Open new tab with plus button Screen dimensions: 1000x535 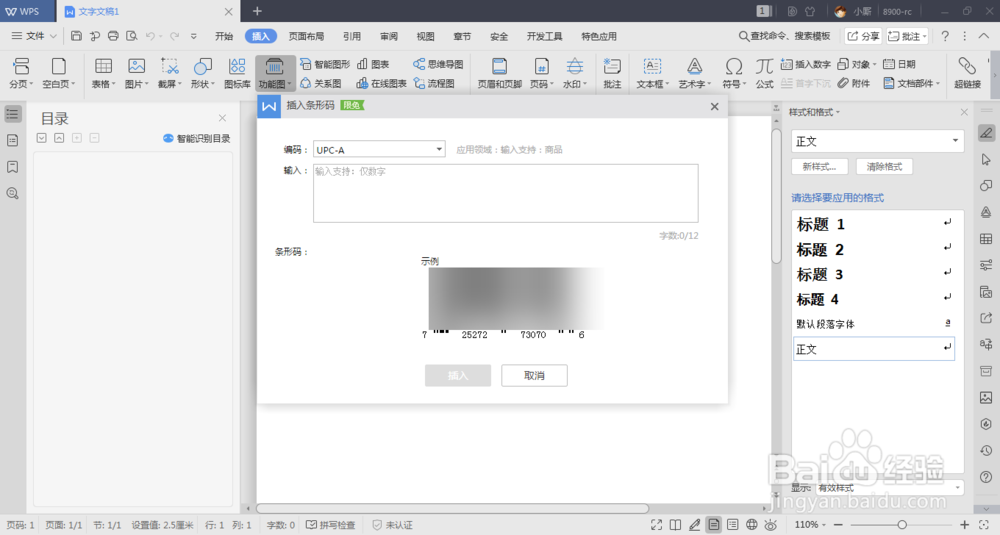[x=257, y=11]
